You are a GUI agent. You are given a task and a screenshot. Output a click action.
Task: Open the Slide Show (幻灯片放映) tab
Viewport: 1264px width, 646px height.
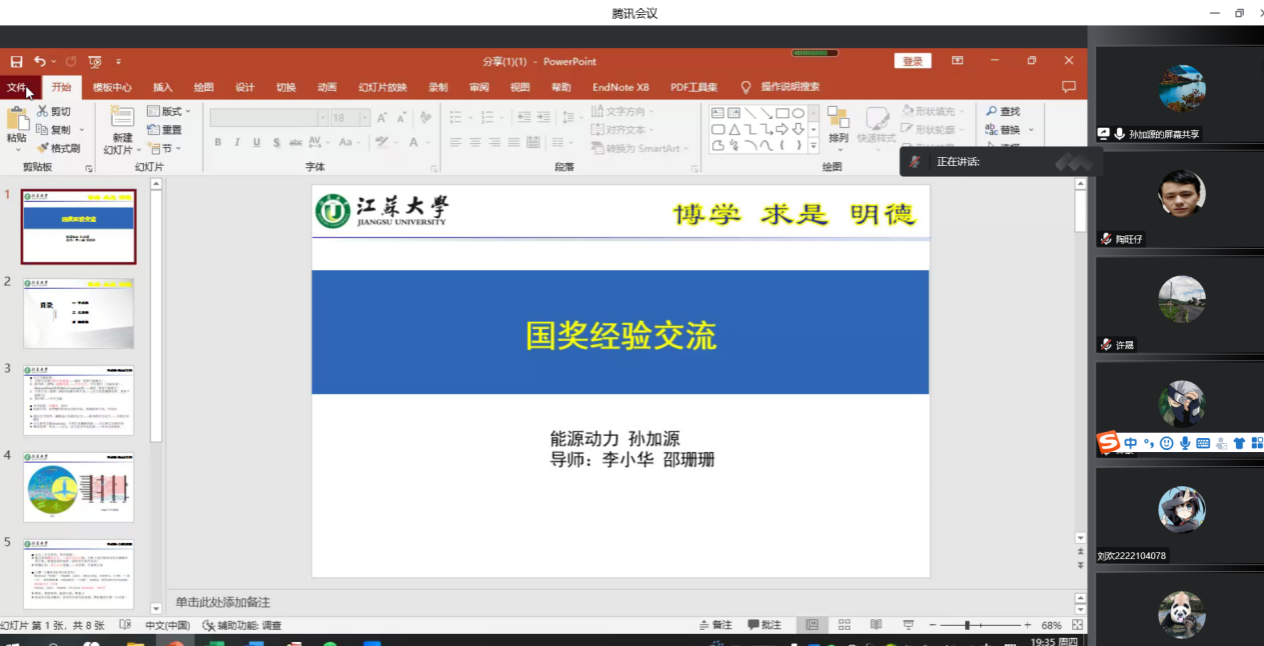[x=382, y=87]
